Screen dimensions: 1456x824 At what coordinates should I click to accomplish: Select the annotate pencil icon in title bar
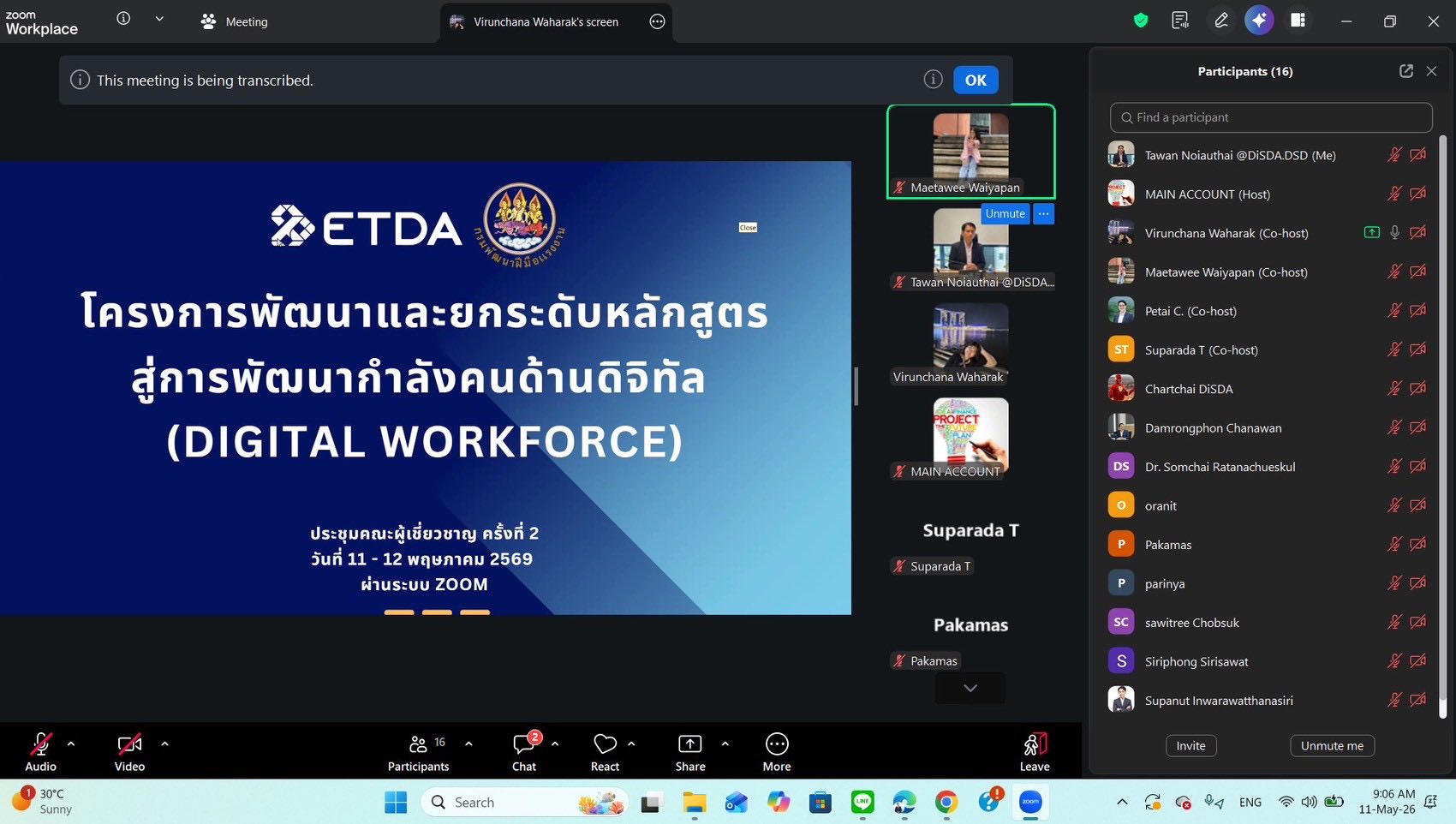tap(1221, 21)
